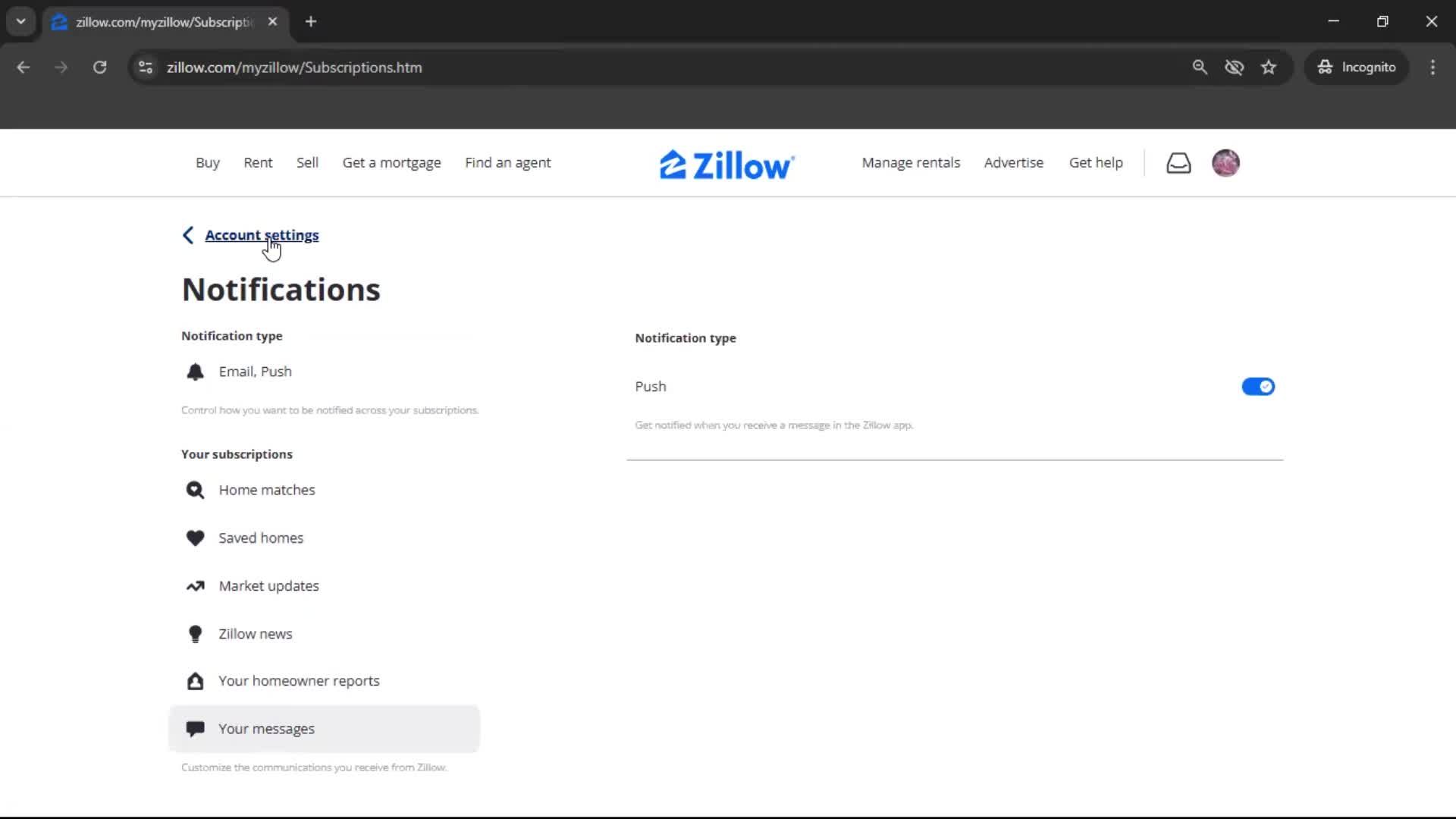The height and width of the screenshot is (819, 1456).
Task: Toggle the Push notification switch off
Action: 1257,387
